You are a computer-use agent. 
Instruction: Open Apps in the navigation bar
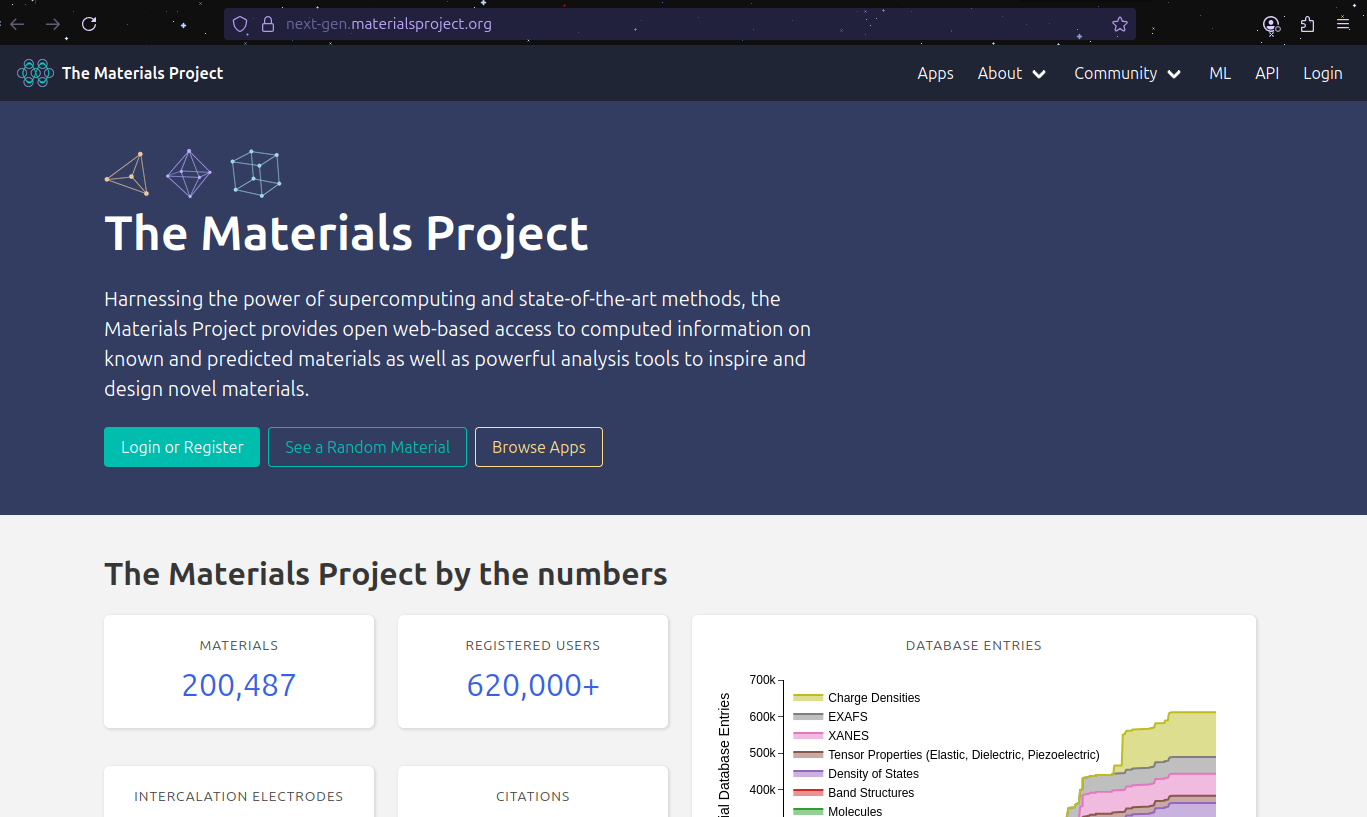point(935,73)
